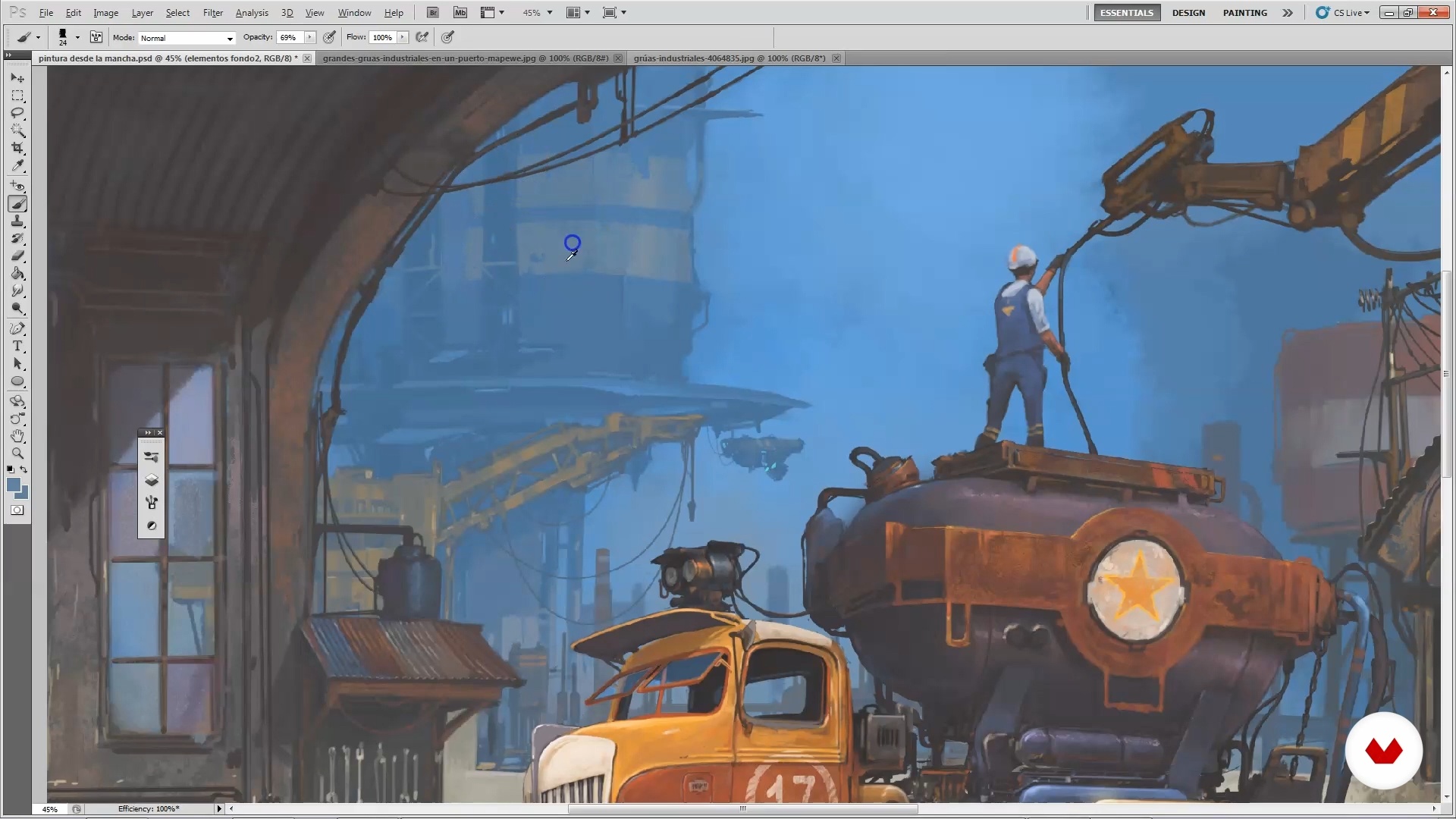1456x819 pixels.
Task: Open the Window menu
Action: click(354, 13)
